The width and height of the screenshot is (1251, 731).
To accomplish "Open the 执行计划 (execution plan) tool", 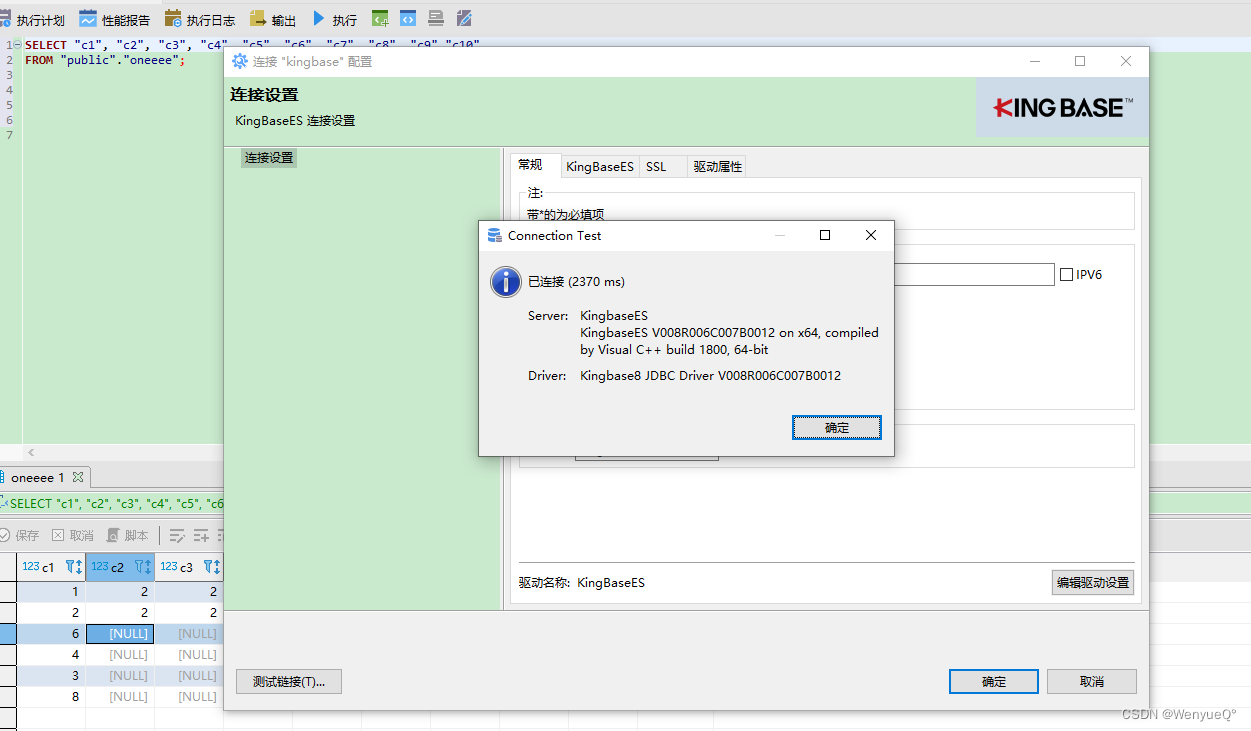I will 30,17.
